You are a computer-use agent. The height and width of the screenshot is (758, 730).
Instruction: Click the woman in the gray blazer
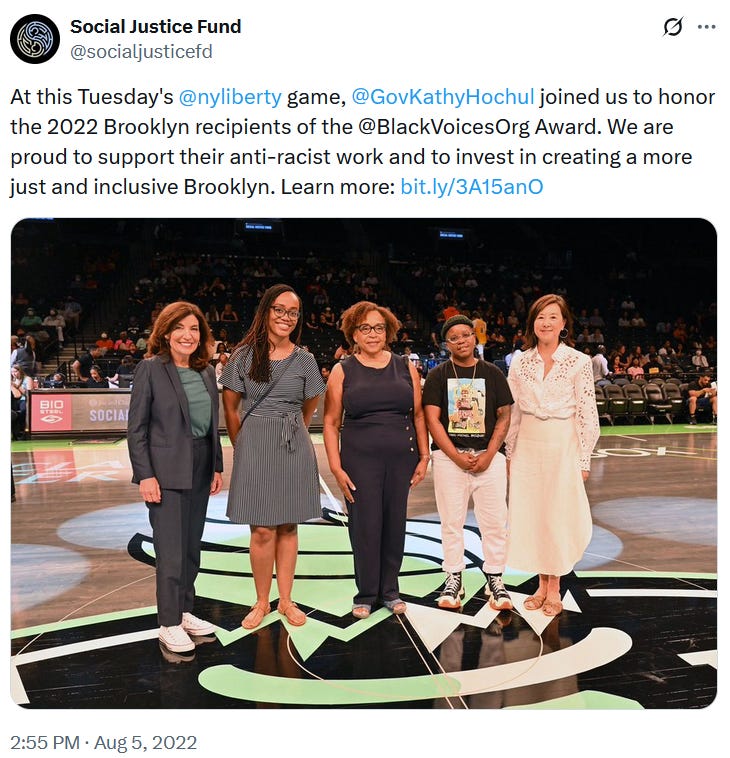(x=175, y=474)
